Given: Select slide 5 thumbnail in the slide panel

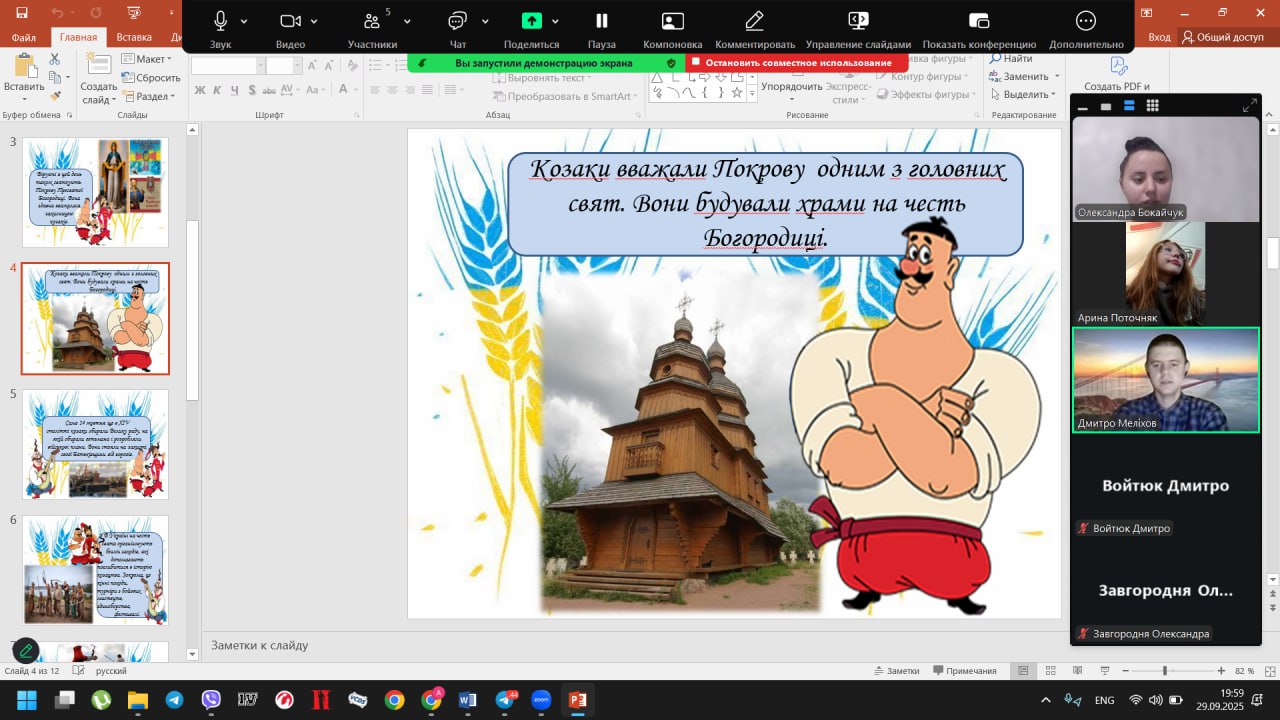Looking at the screenshot, I should click(96, 444).
